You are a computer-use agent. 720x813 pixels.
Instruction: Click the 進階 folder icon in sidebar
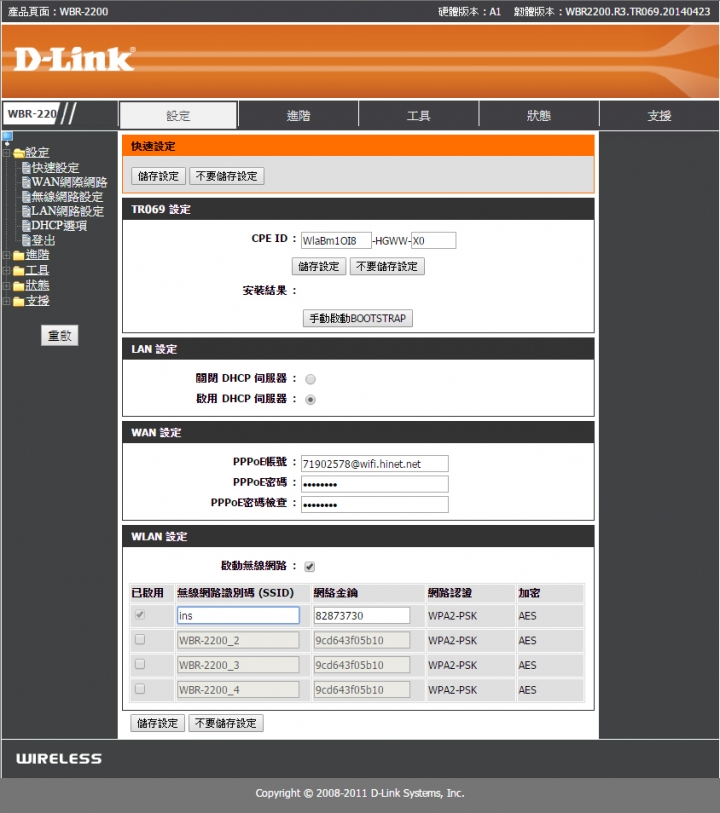point(19,255)
